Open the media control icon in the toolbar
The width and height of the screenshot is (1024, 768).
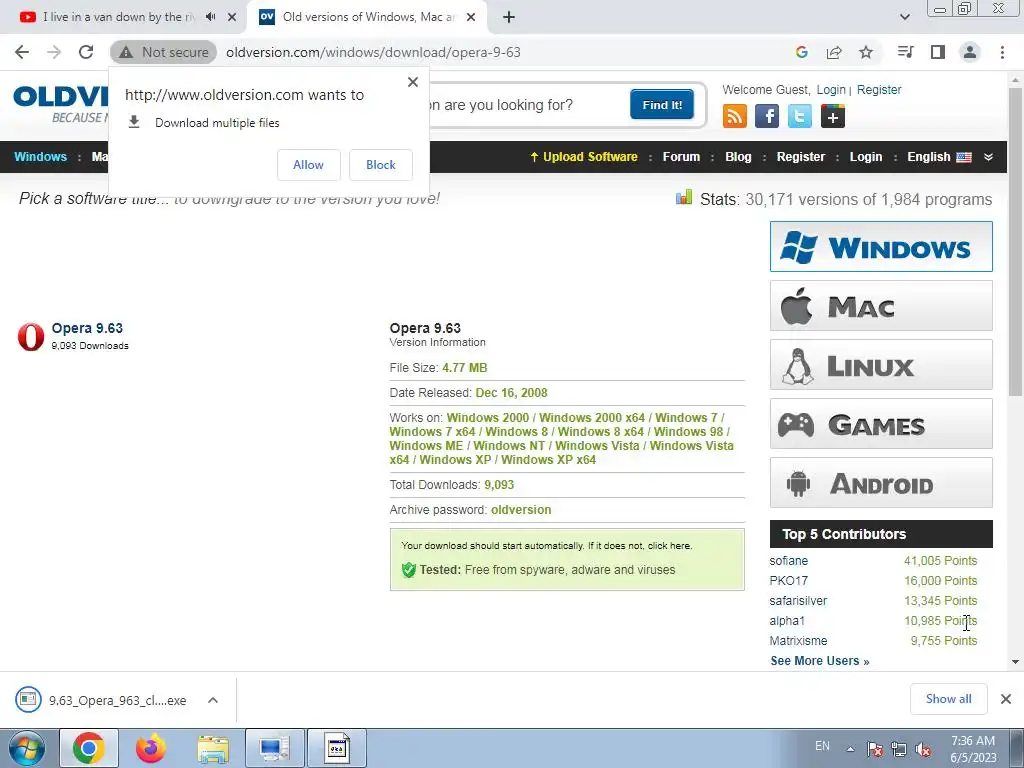(x=905, y=52)
